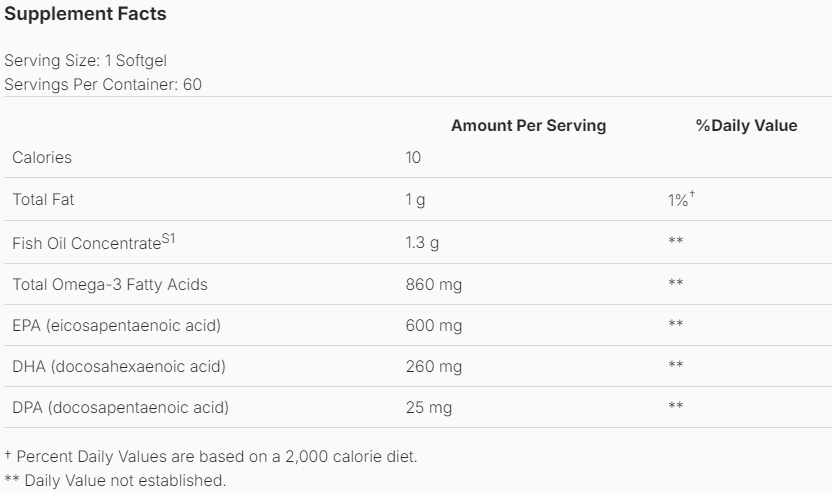
Task: Click the Total Fat row label
Action: [x=43, y=200]
